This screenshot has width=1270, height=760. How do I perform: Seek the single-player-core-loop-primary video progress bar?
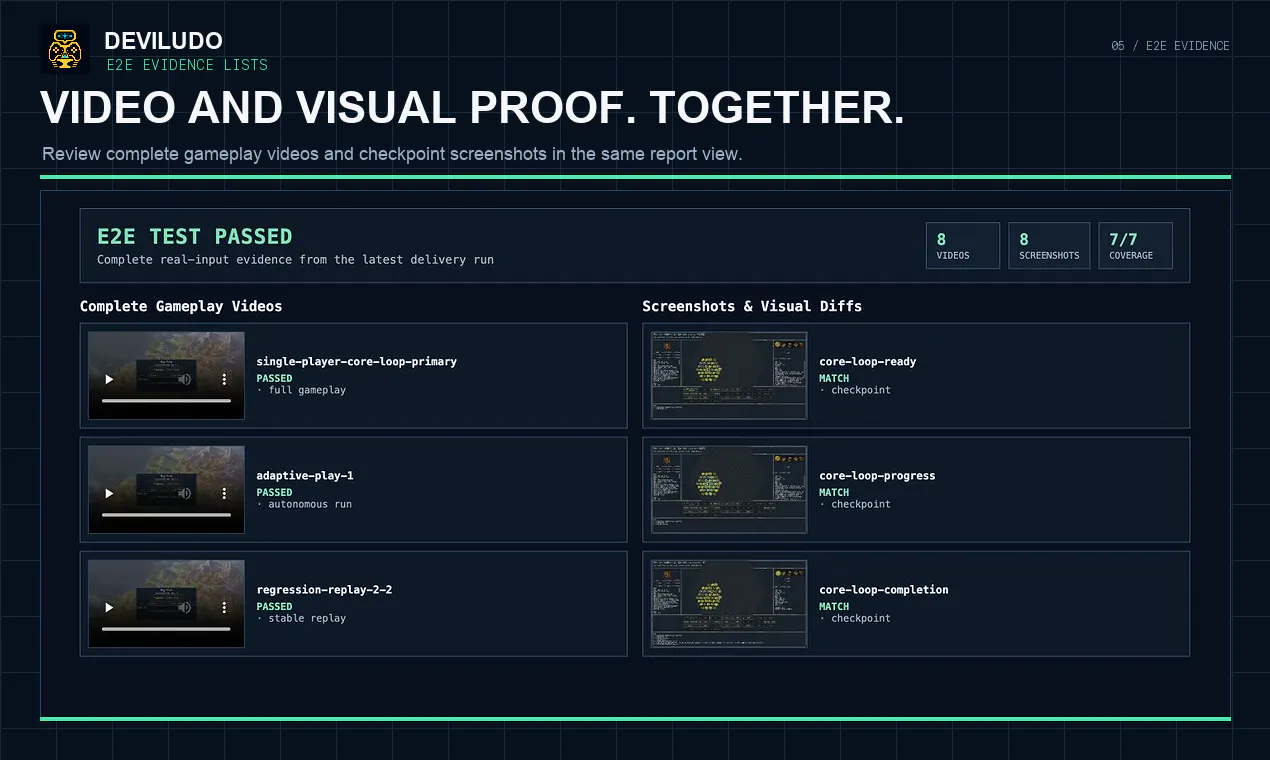(166, 401)
